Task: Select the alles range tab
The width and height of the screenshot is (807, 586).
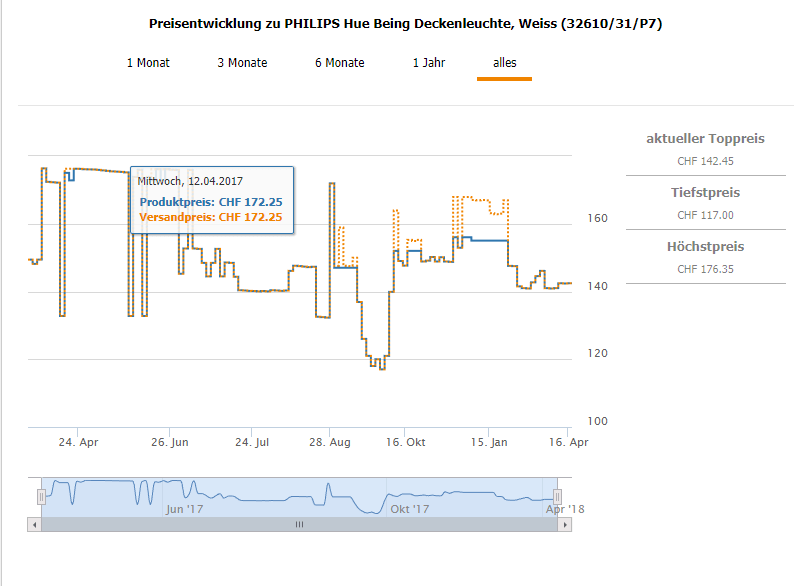Action: 504,63
